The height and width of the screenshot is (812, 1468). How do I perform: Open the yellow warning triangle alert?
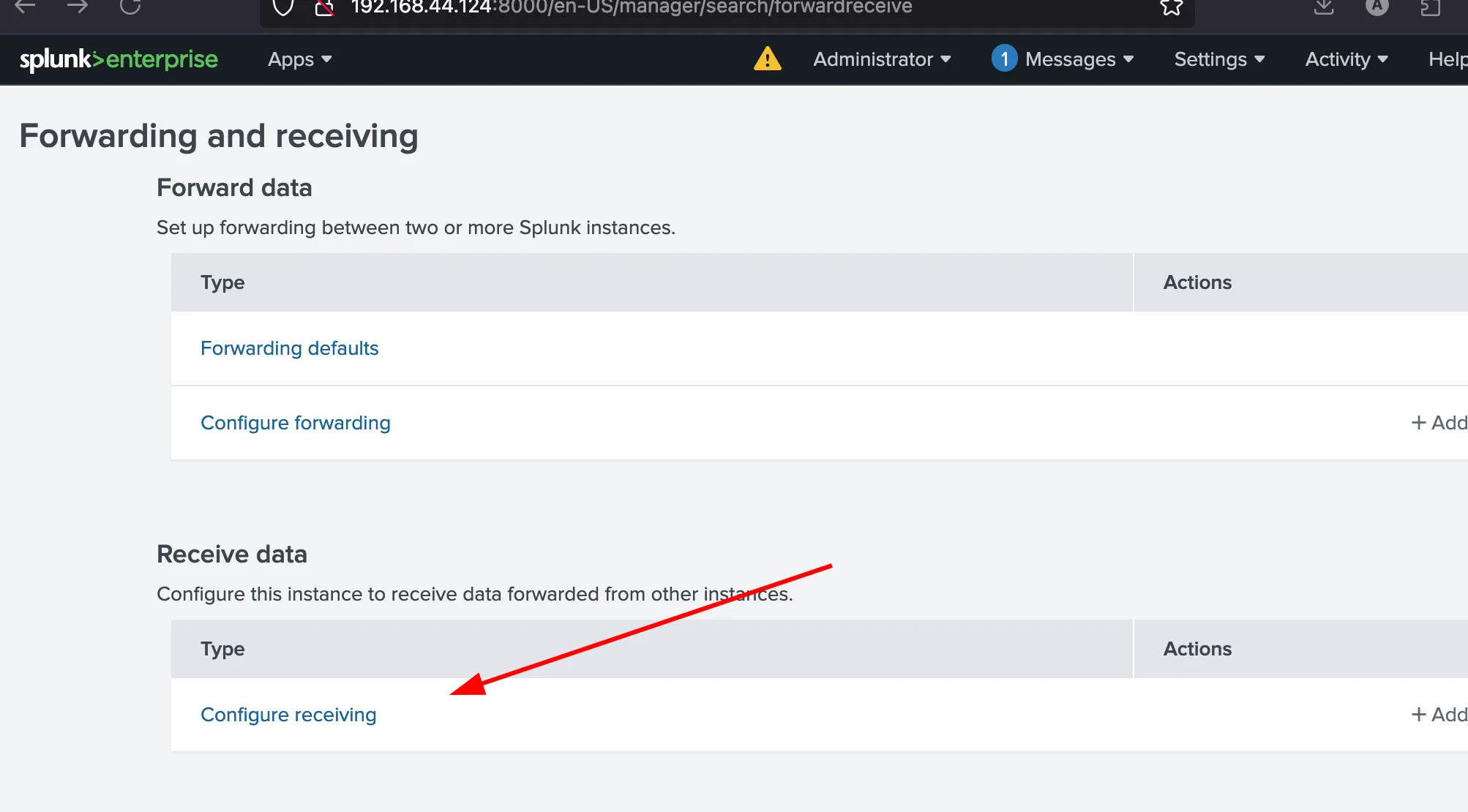point(766,59)
